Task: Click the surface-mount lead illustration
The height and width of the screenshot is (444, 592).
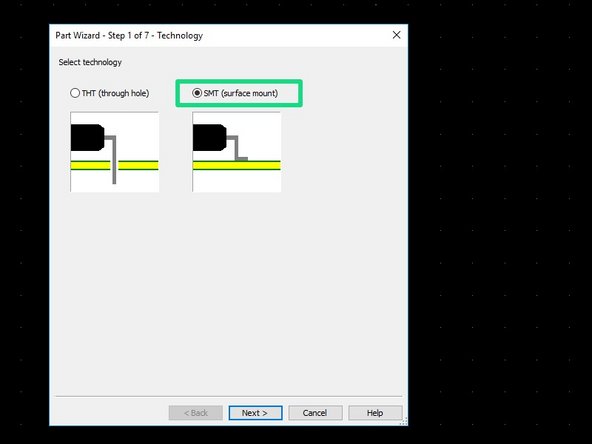Action: tap(236, 152)
